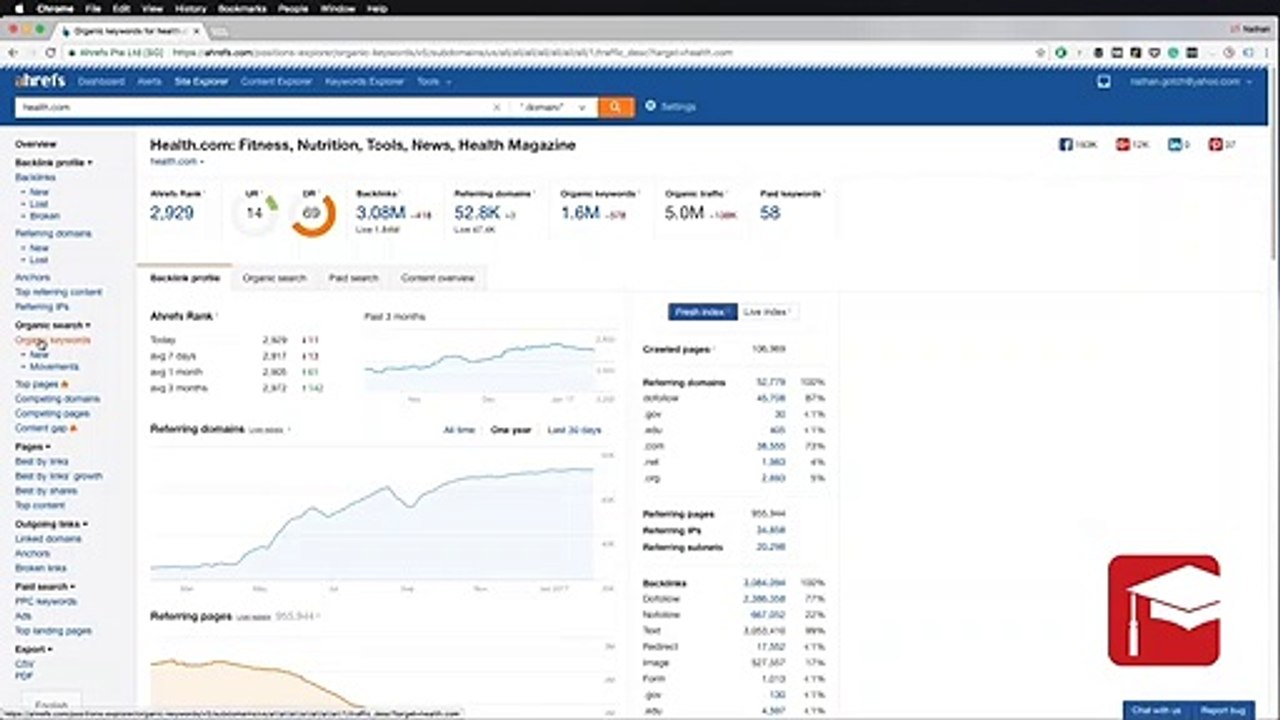Click the UR 14 gauge

pyautogui.click(x=255, y=213)
